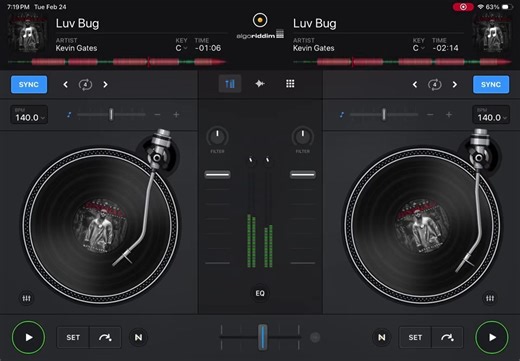
Task: Open left deck FX mixer settings icon
Action: coord(26,298)
